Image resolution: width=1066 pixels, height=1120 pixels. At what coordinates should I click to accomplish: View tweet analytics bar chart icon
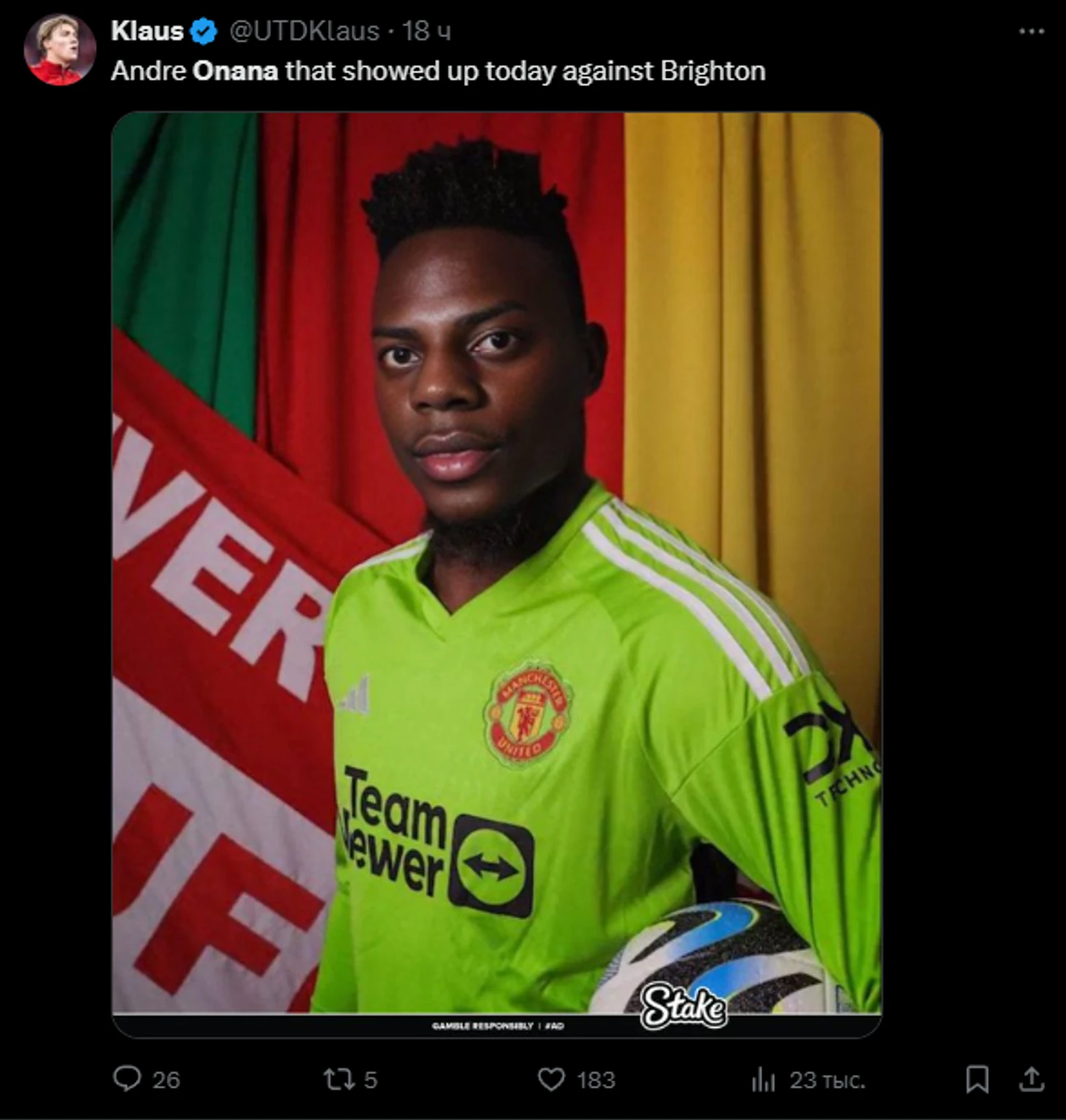pos(763,1080)
